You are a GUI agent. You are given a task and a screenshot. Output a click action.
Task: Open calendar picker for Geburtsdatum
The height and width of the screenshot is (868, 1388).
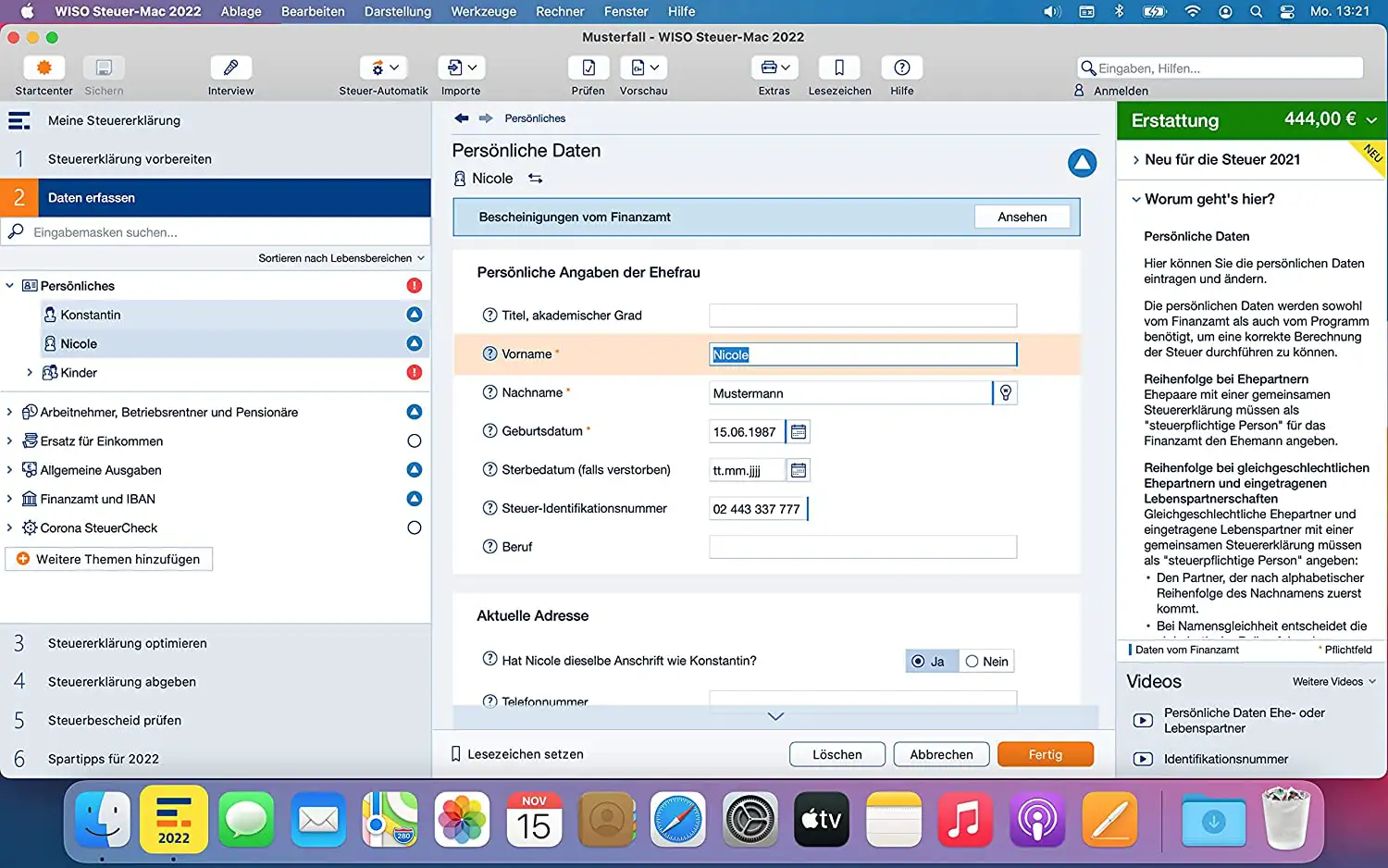(799, 432)
